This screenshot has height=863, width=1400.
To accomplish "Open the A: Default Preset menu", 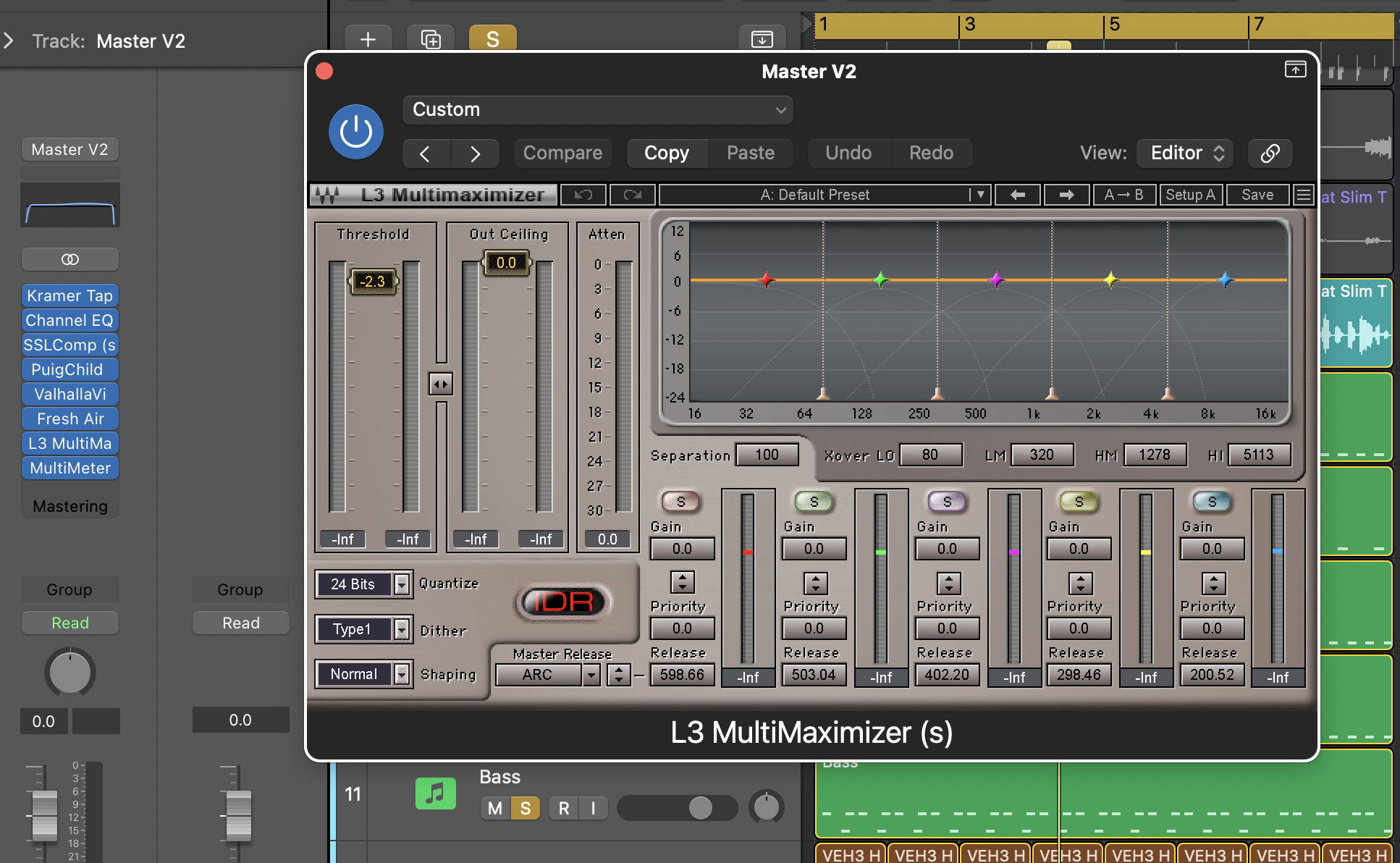I will [x=825, y=195].
